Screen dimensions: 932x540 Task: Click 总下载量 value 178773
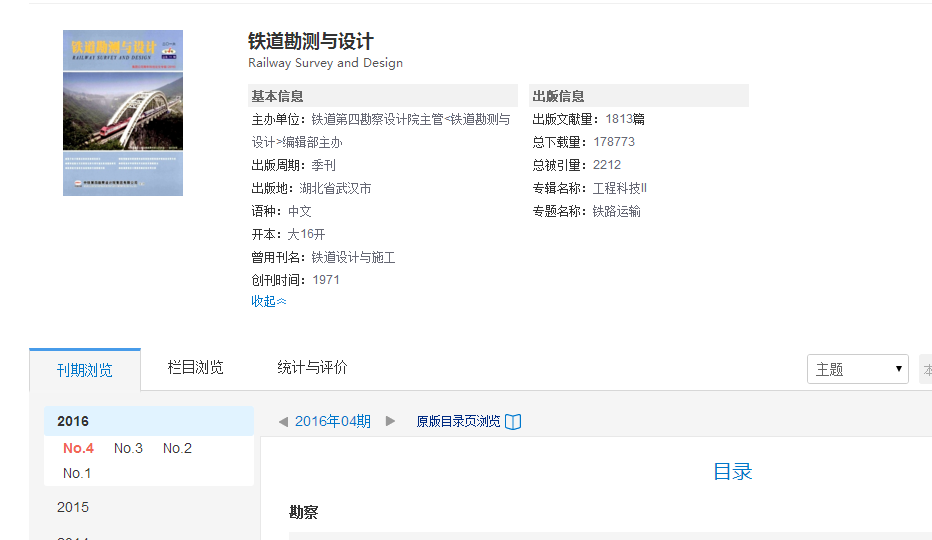[614, 142]
